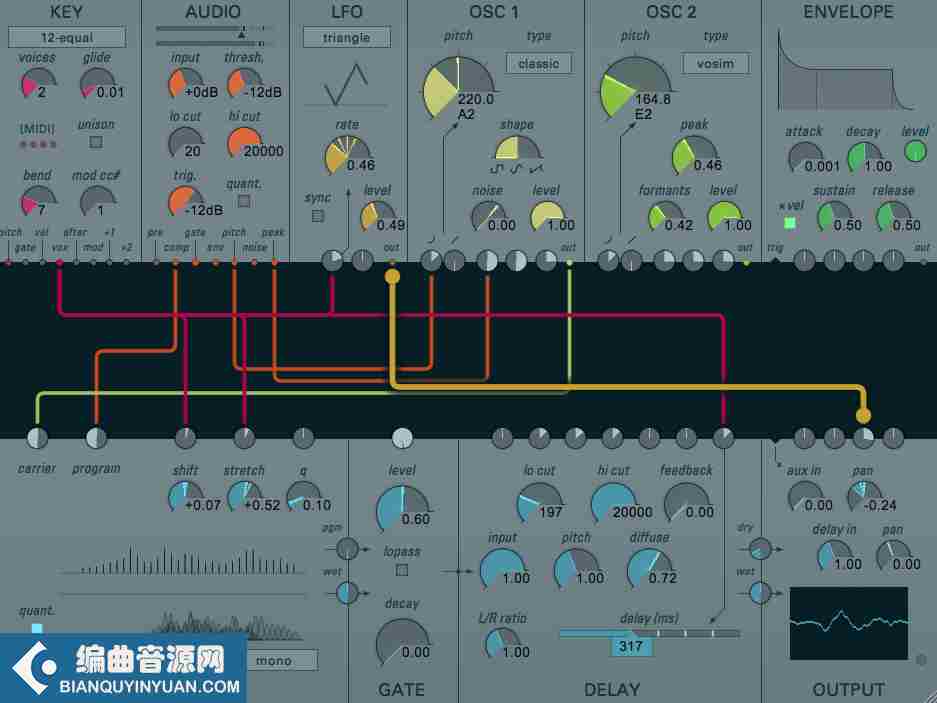Screen dimensions: 937x703
Task: Toggle the quant checkbox in AUDIO section
Action: point(244,201)
